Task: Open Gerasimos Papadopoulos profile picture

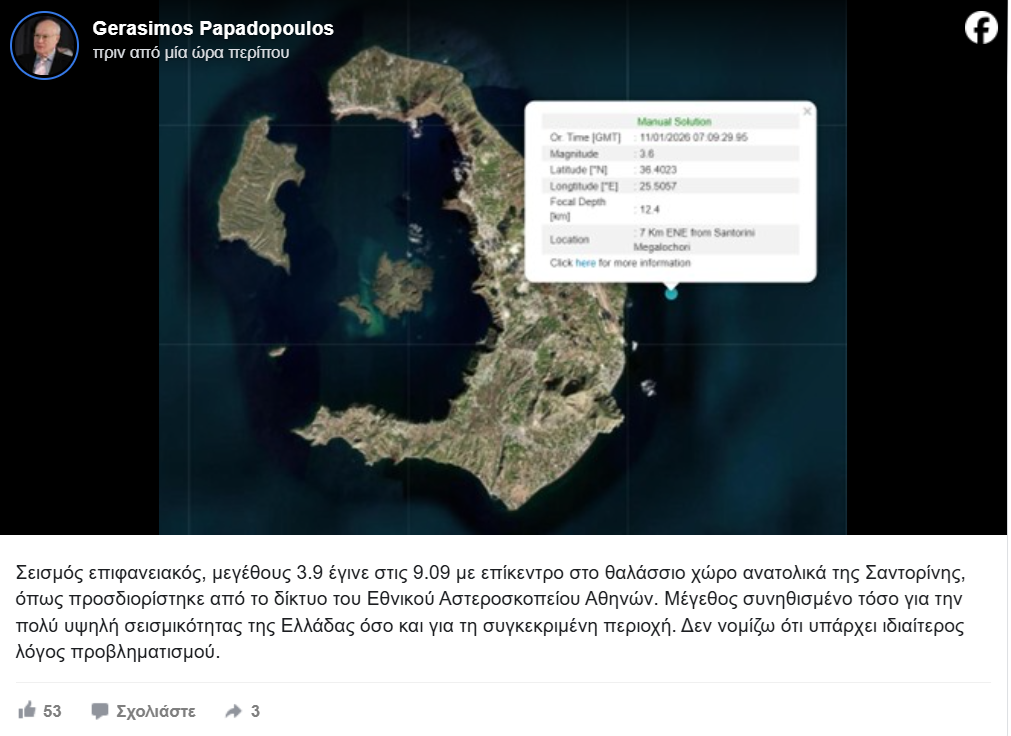Action: pyautogui.click(x=44, y=45)
